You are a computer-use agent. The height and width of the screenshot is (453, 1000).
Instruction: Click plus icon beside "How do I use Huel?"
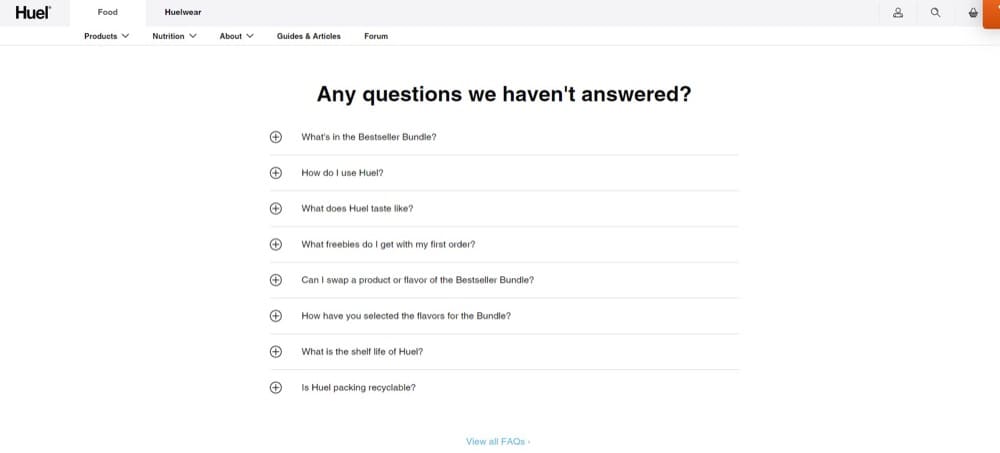tap(276, 172)
